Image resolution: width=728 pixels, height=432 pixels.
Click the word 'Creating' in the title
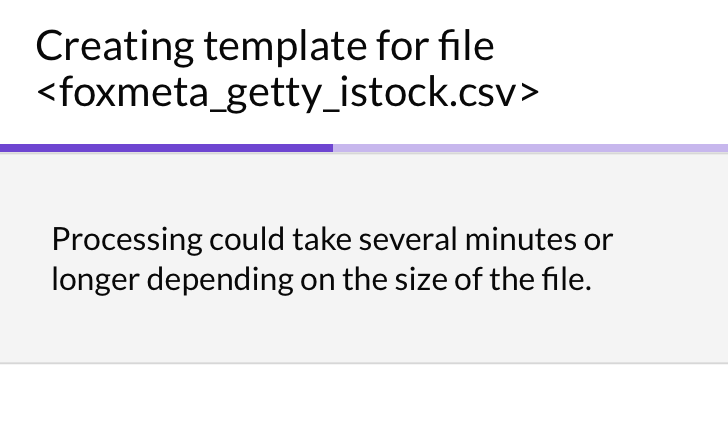point(114,46)
